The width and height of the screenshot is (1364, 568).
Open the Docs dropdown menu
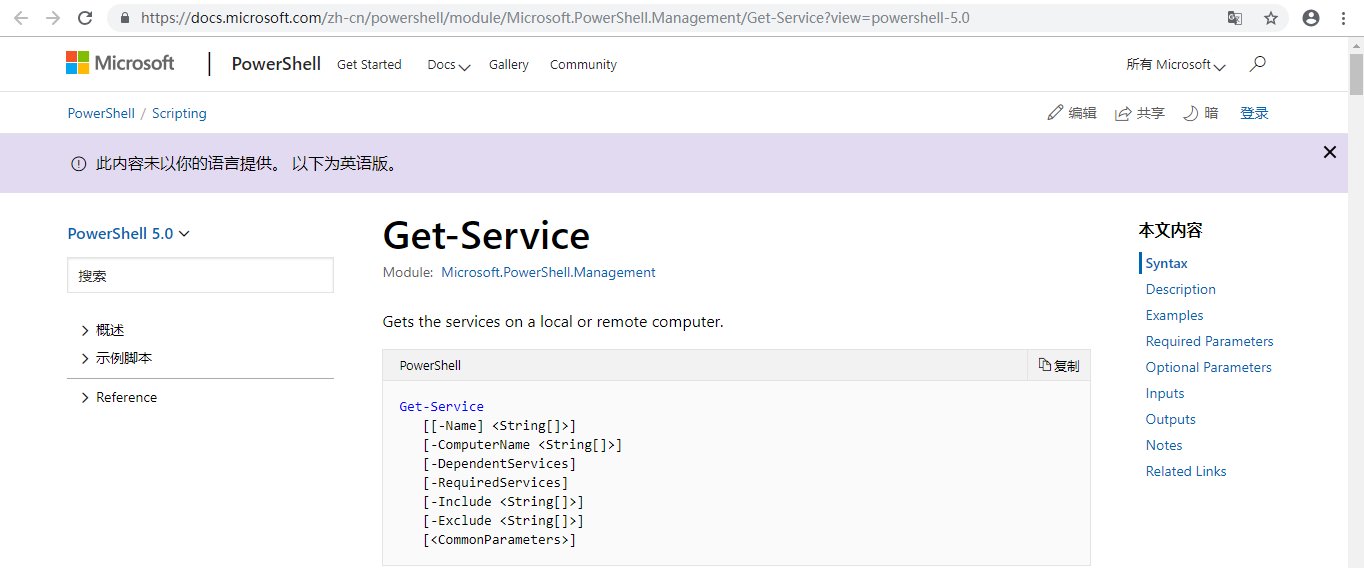coord(448,65)
